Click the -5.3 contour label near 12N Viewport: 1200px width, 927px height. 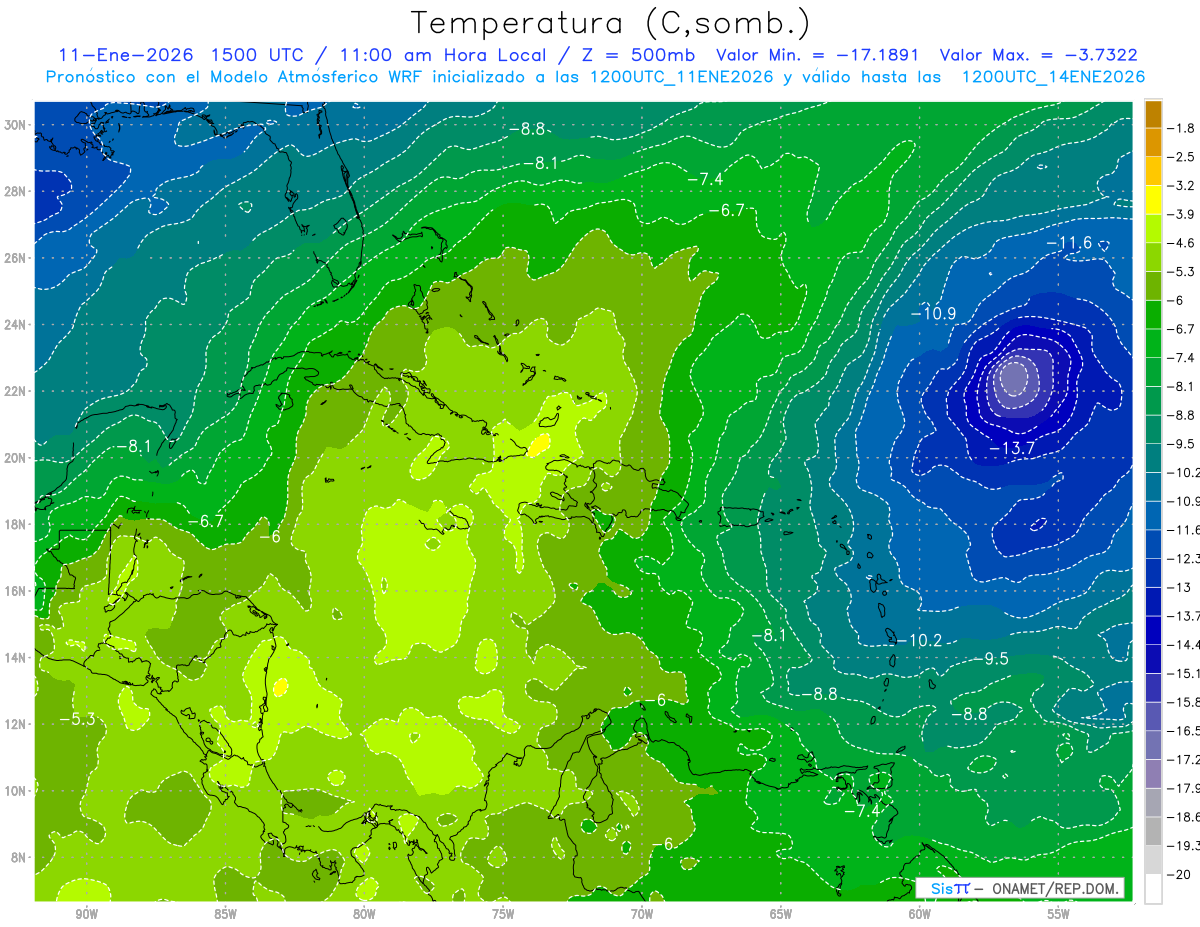coord(77,719)
